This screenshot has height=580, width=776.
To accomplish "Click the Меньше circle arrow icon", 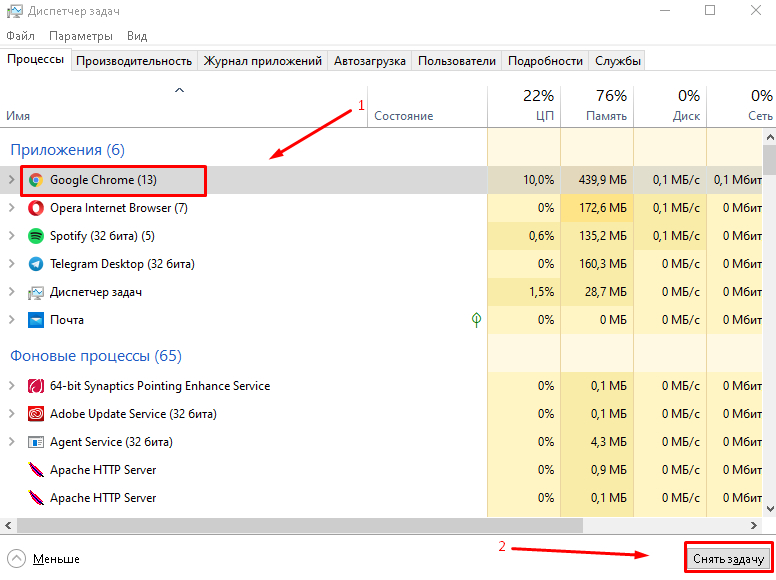I will 16,559.
